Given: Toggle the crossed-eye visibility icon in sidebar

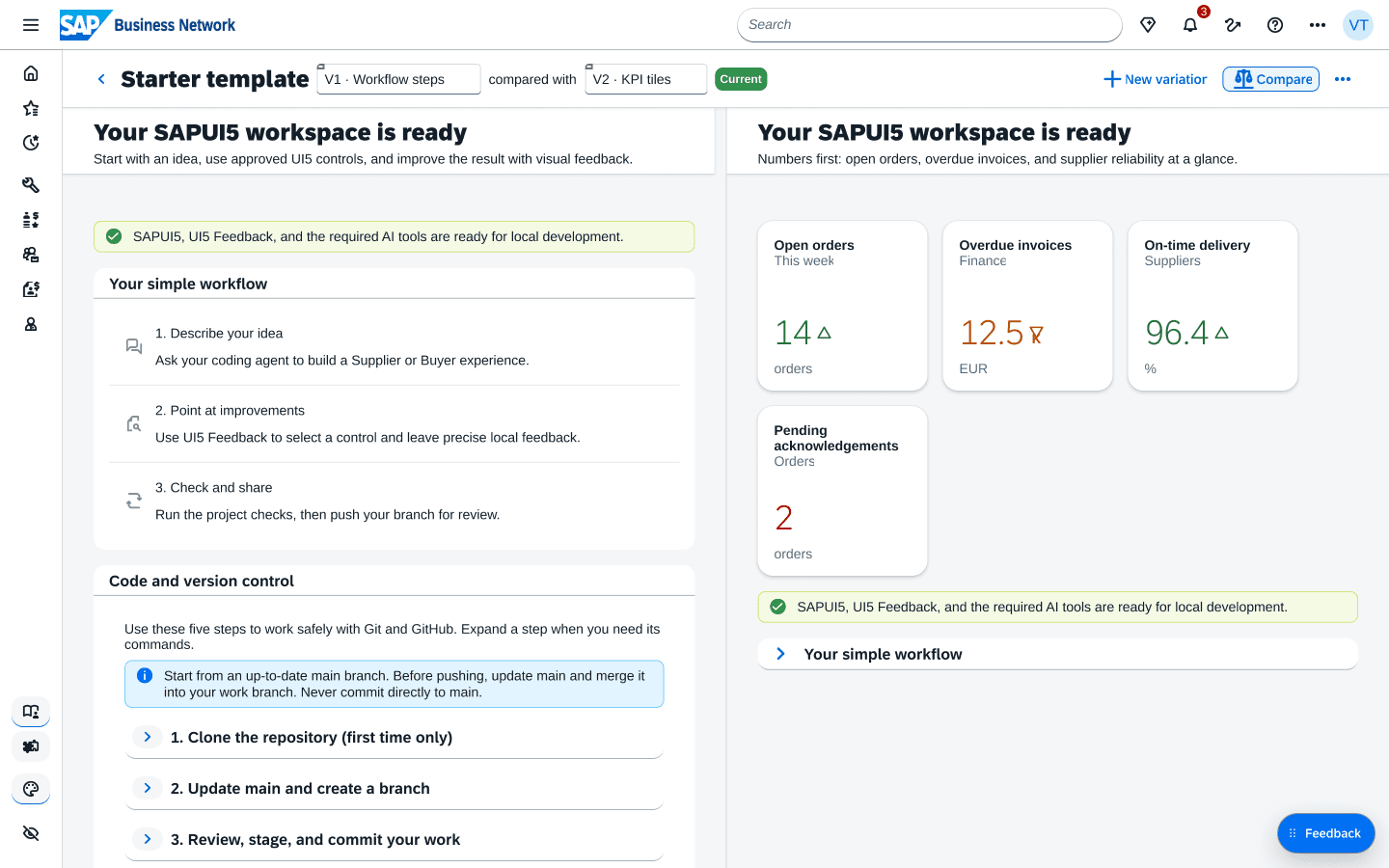Looking at the screenshot, I should [31, 833].
